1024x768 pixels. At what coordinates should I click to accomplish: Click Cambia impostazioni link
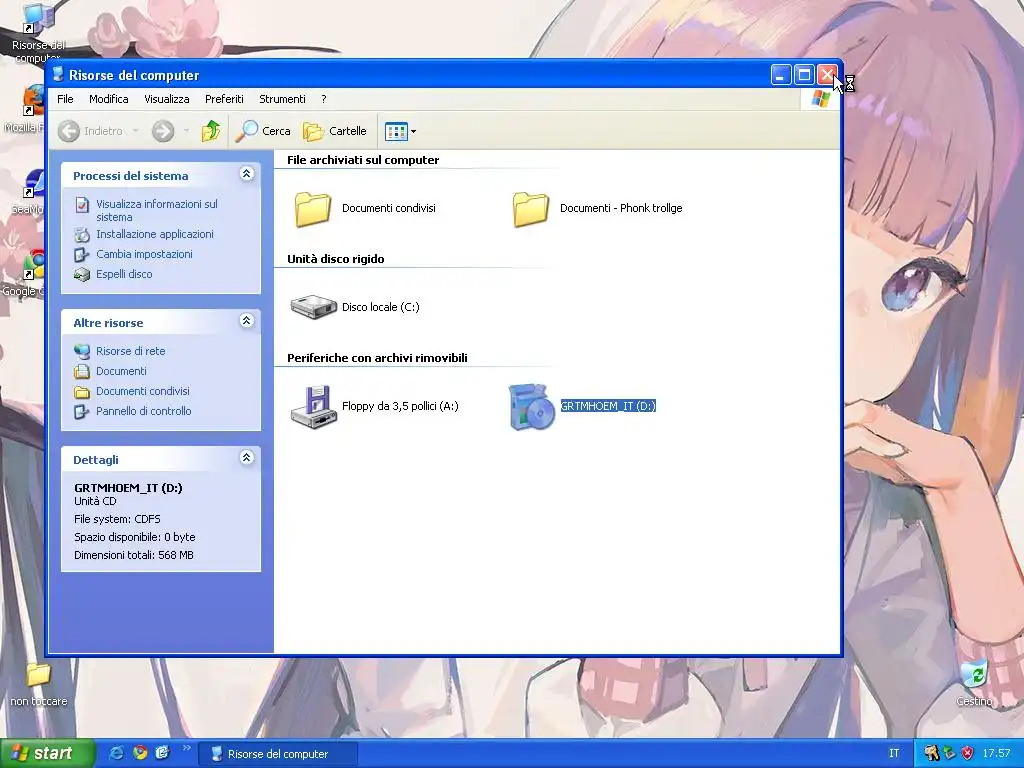pos(144,254)
